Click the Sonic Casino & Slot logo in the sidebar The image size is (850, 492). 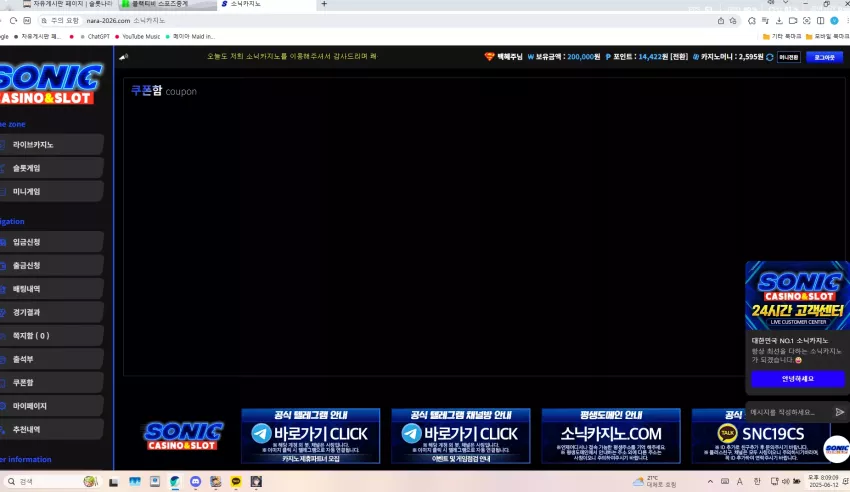click(50, 83)
